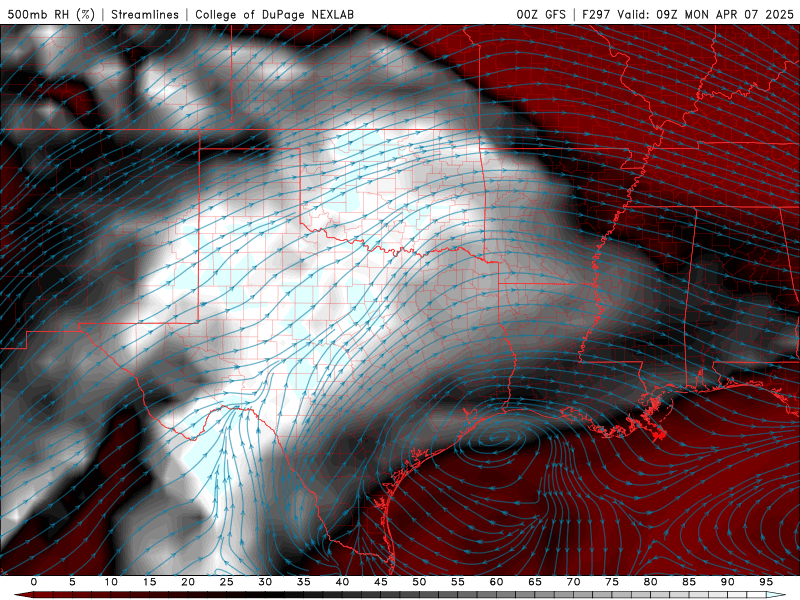
Task: Click the "60" value on the RH scale
Action: point(496,582)
